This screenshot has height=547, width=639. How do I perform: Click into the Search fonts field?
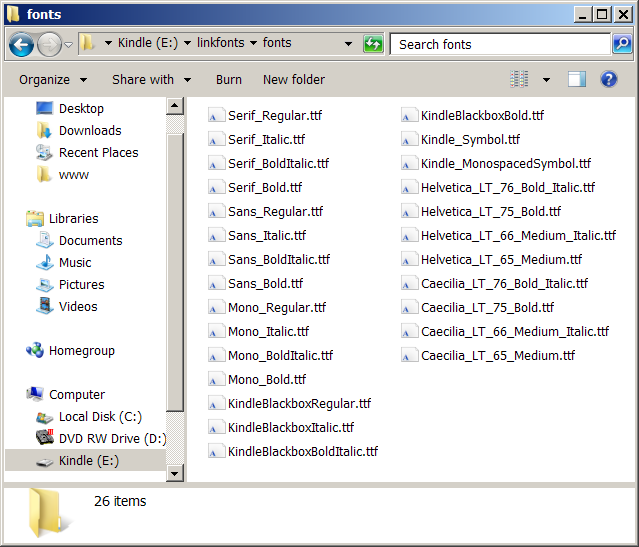(500, 44)
